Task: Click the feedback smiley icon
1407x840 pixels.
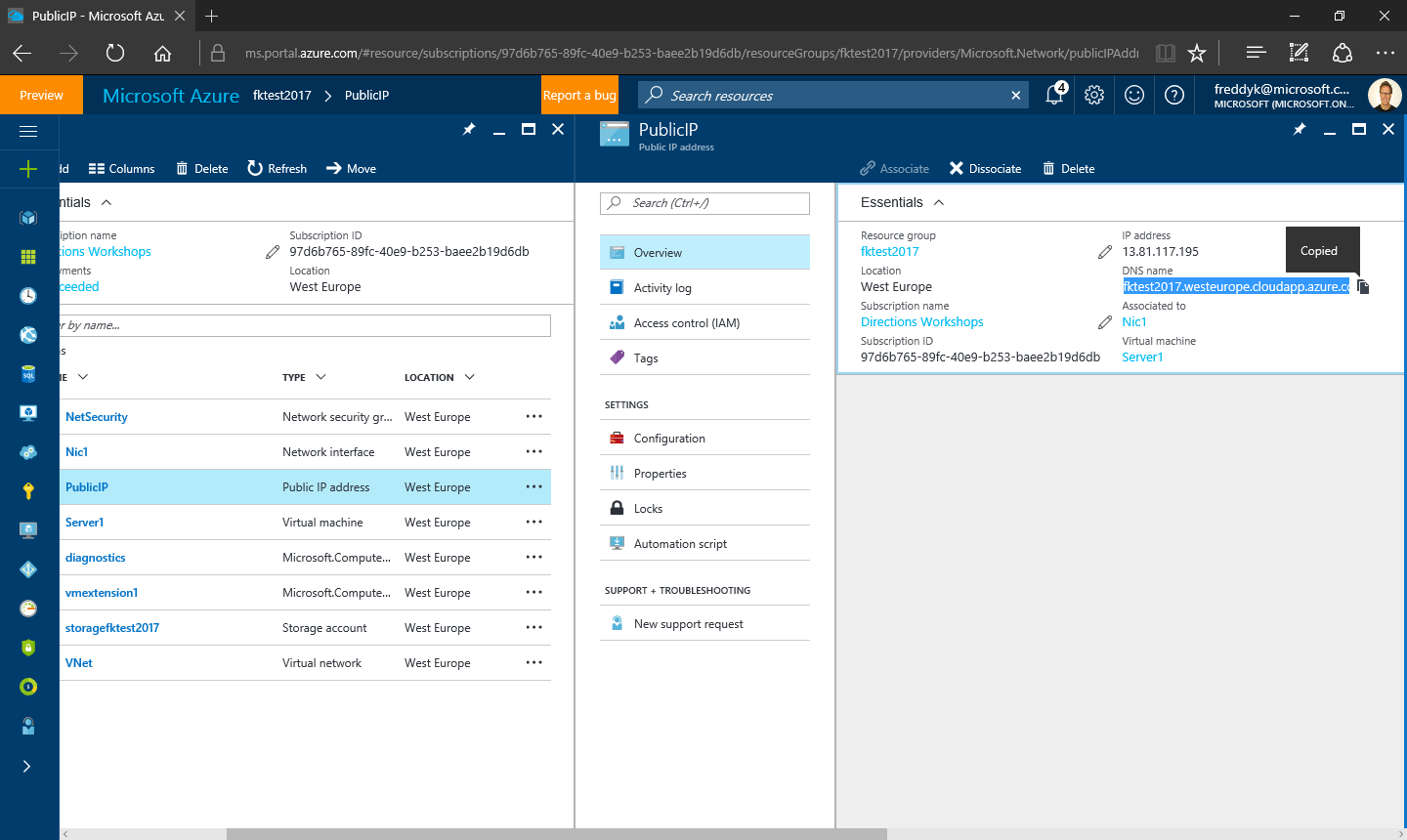Action: (1134, 95)
